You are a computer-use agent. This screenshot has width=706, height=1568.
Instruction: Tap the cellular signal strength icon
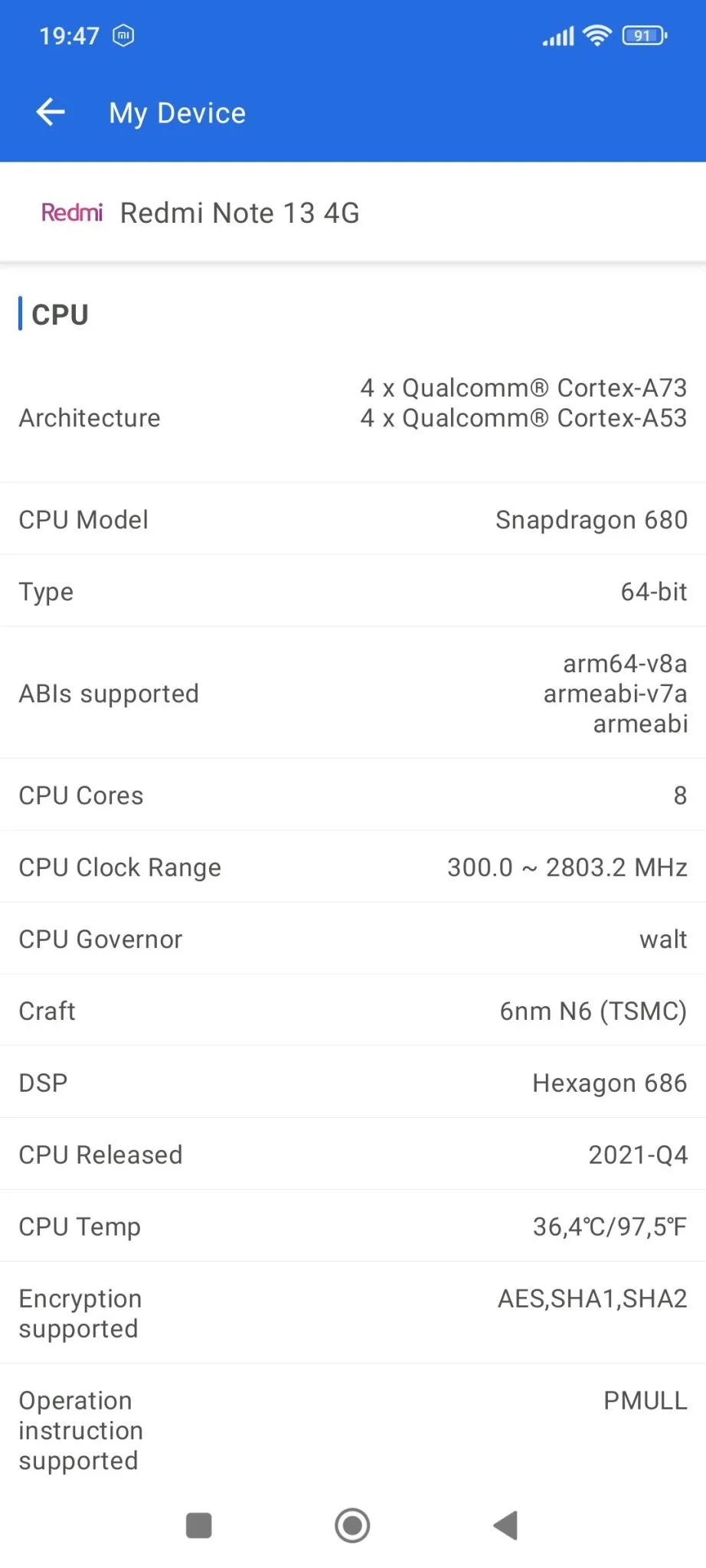click(558, 36)
